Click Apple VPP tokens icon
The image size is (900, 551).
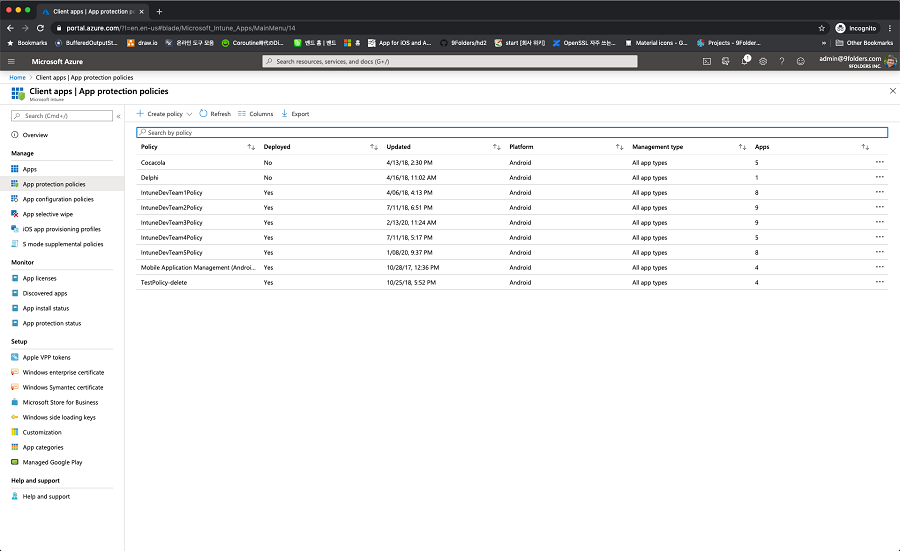15,357
